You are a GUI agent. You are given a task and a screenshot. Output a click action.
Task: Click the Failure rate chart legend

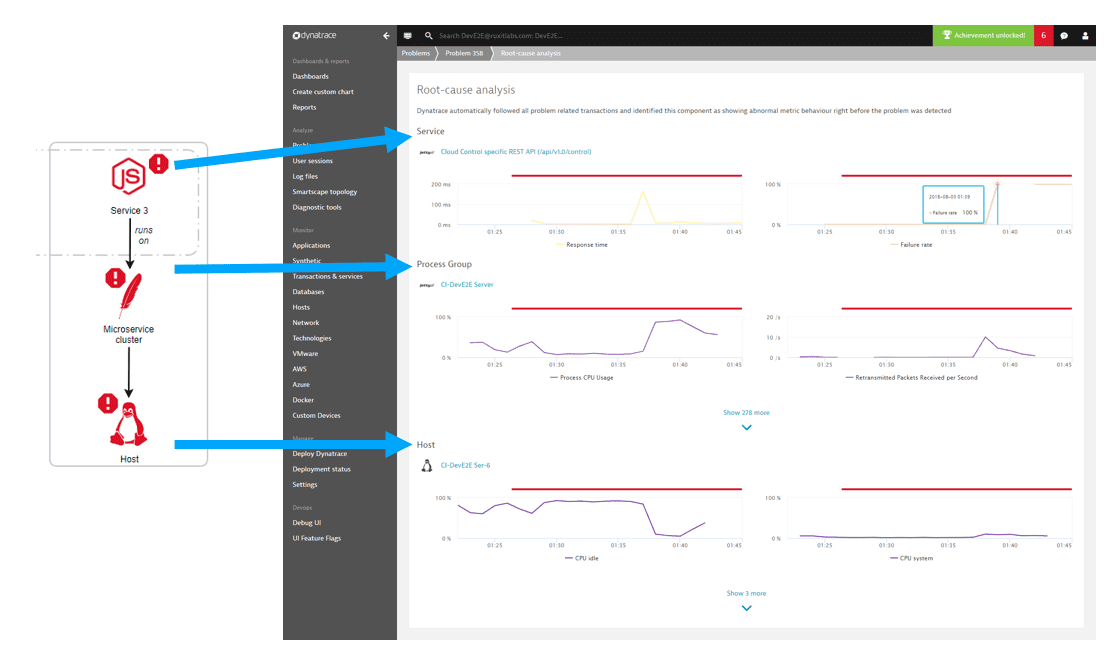click(912, 245)
